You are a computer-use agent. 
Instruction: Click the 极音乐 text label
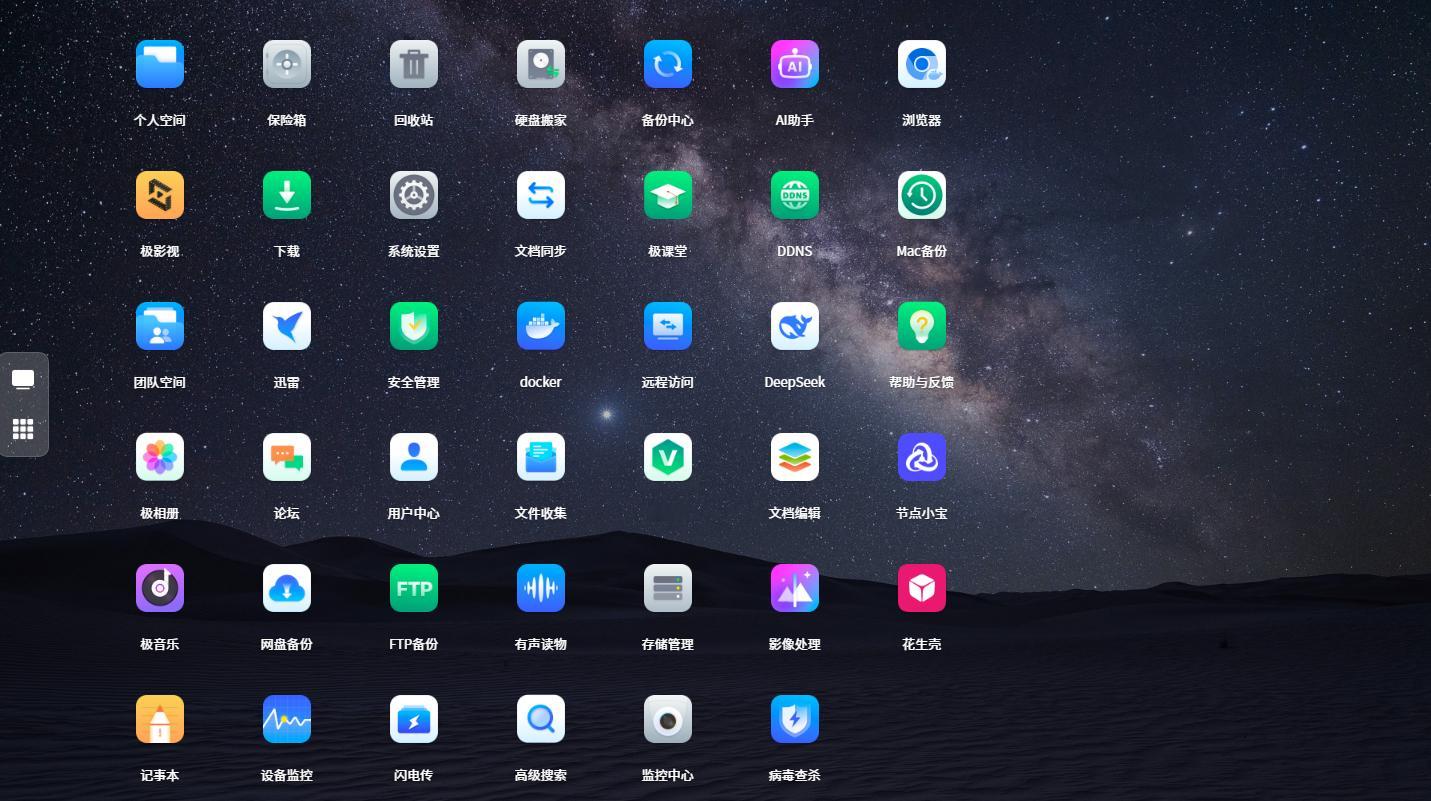pos(160,644)
